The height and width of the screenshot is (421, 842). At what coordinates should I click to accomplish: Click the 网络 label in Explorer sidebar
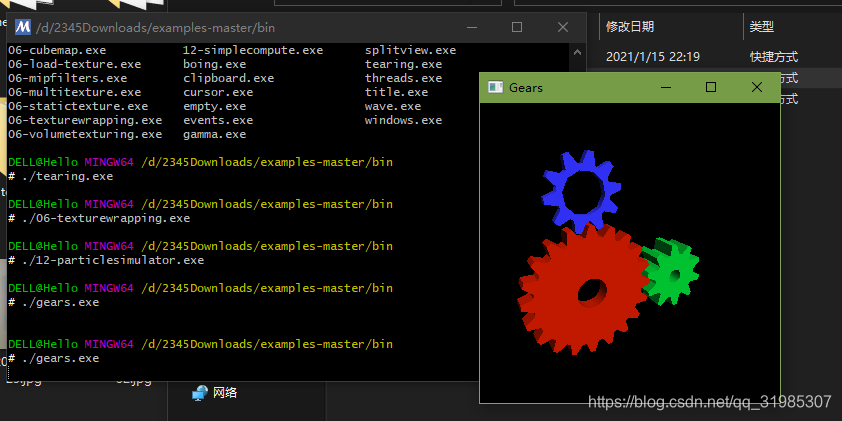(225, 392)
